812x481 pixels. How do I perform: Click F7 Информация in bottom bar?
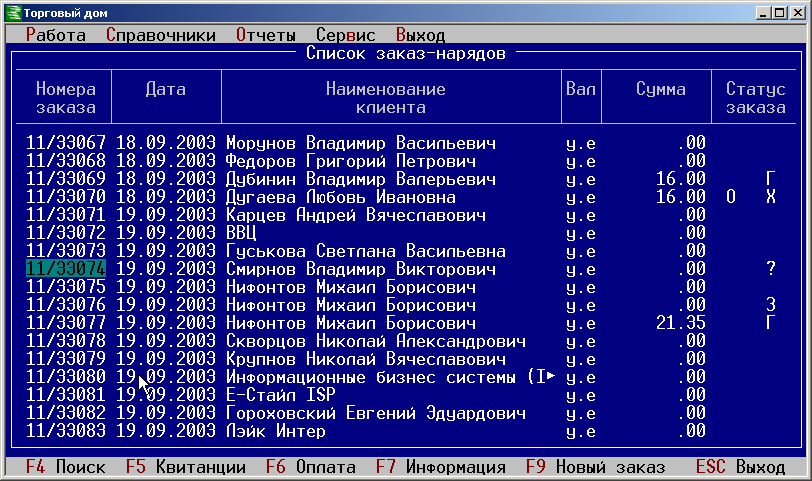[441, 467]
